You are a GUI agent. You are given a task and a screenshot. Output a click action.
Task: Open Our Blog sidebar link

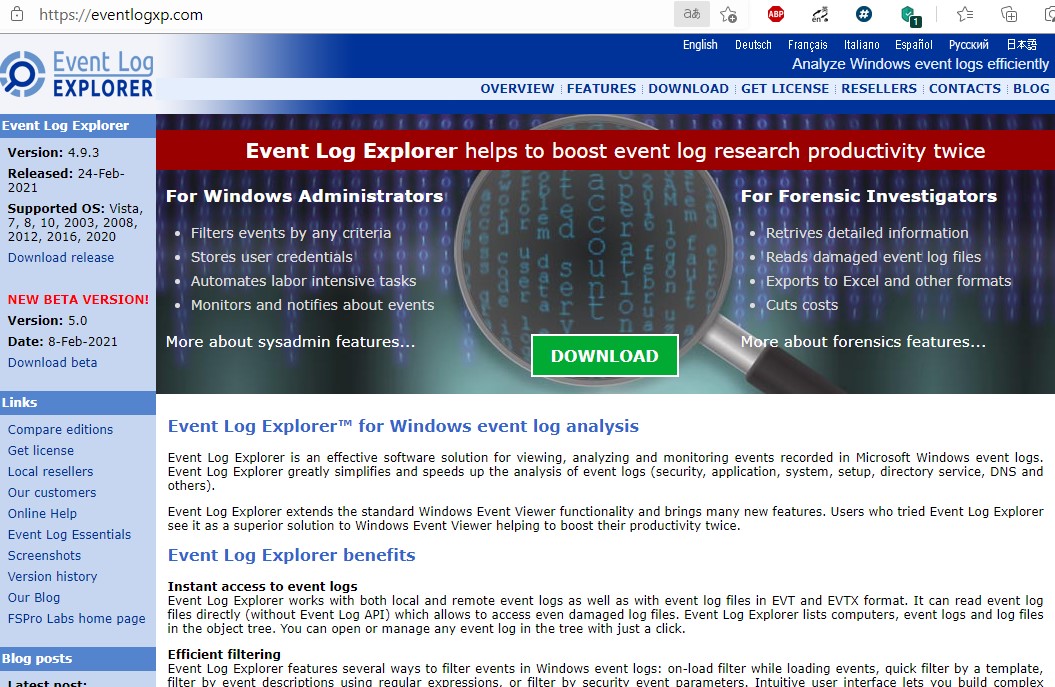34,598
